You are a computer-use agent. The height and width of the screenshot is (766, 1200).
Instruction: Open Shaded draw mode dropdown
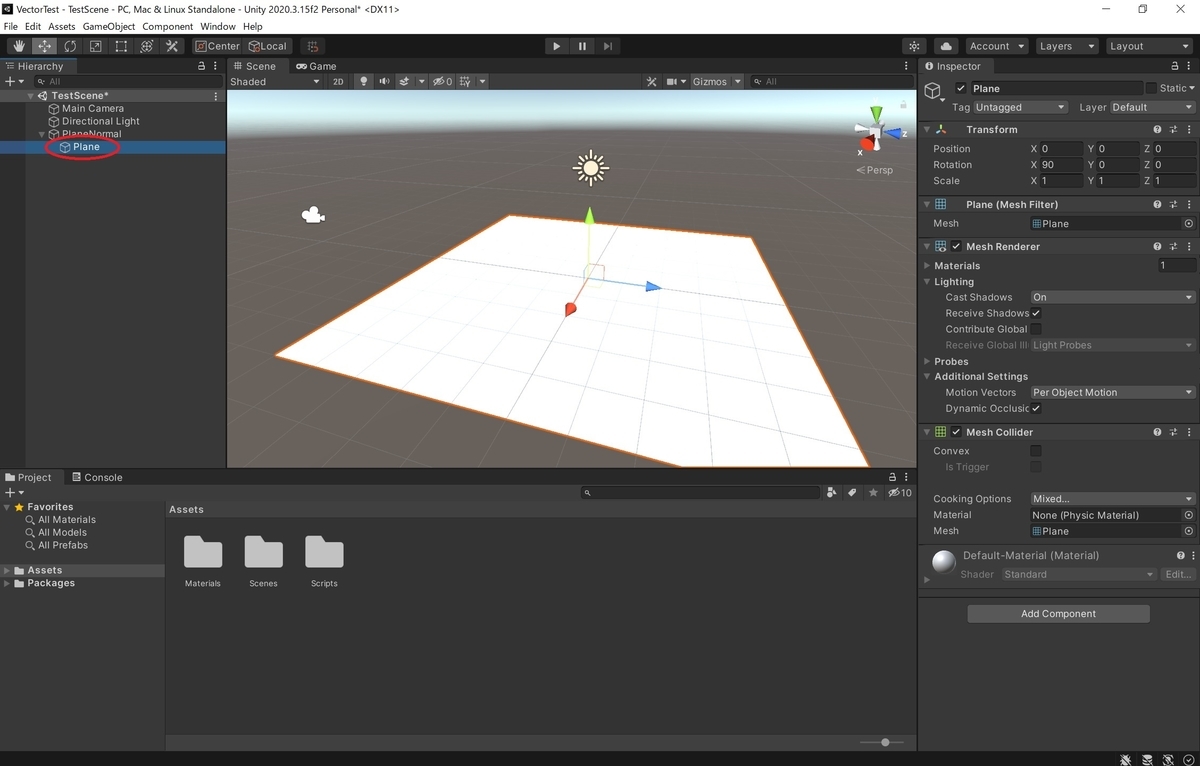pyautogui.click(x=274, y=82)
